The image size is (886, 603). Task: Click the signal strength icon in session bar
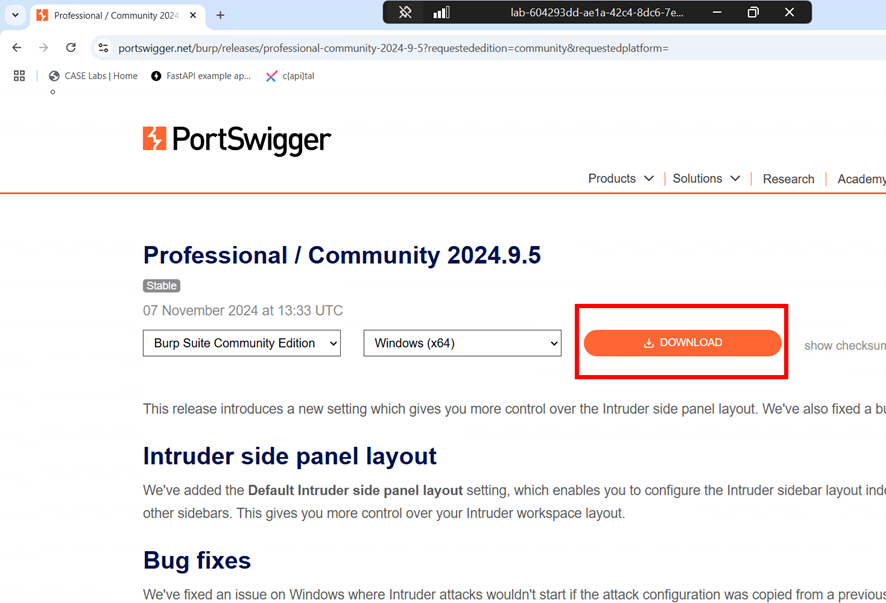tap(441, 12)
